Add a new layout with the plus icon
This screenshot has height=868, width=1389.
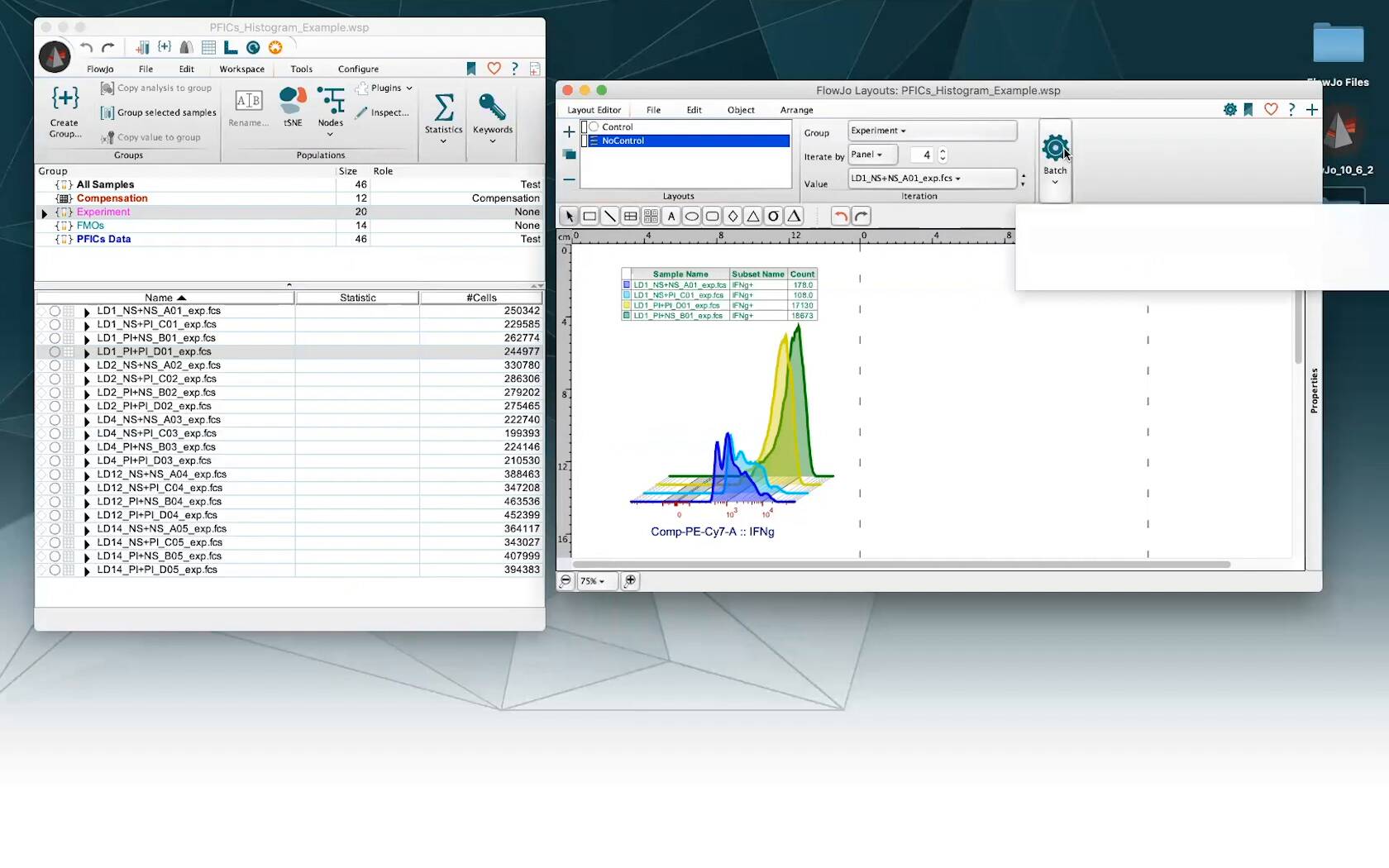click(569, 131)
